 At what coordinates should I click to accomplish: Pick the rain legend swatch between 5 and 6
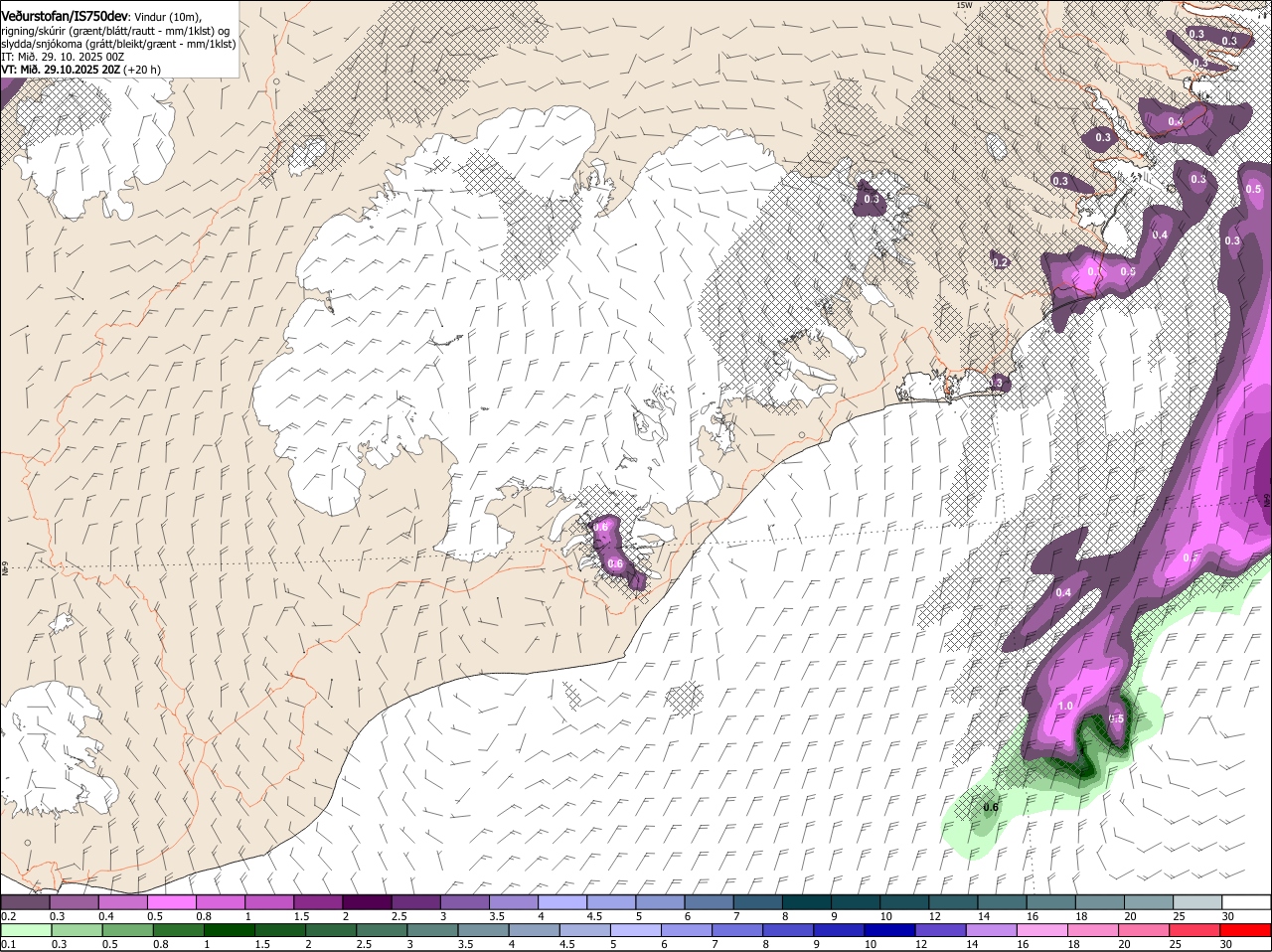click(x=636, y=930)
